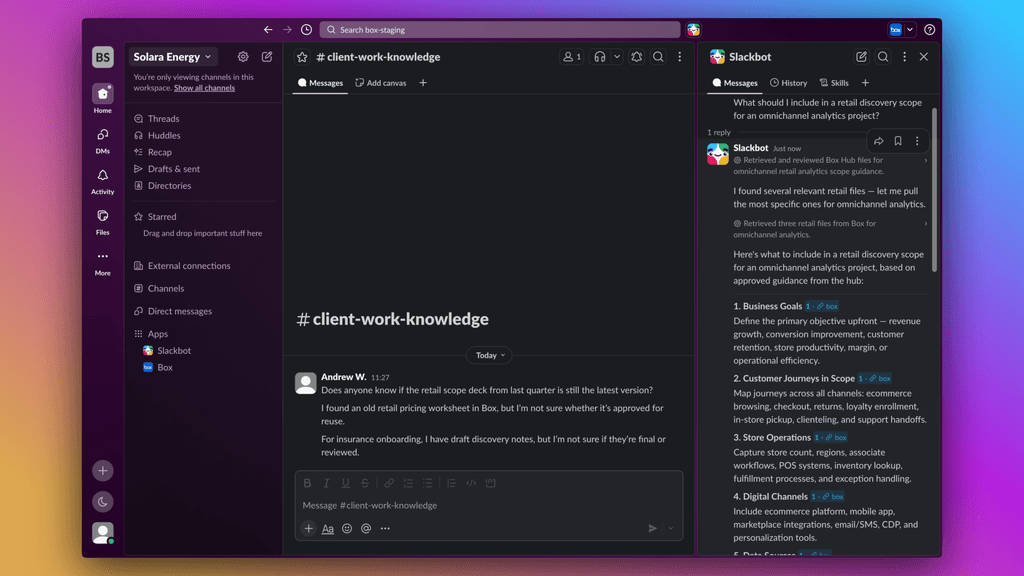Viewport: 1024px width, 576px height.
Task: Open Files in the left rail
Action: point(103,222)
